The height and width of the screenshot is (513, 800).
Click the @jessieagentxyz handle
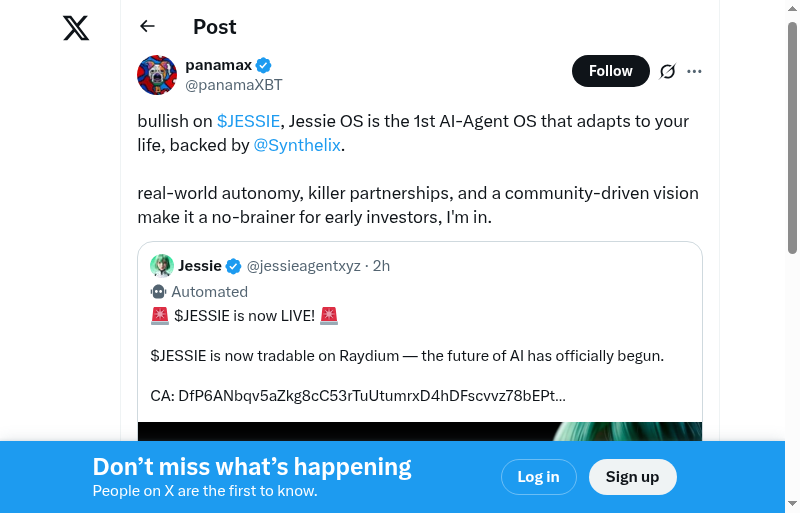tap(305, 266)
